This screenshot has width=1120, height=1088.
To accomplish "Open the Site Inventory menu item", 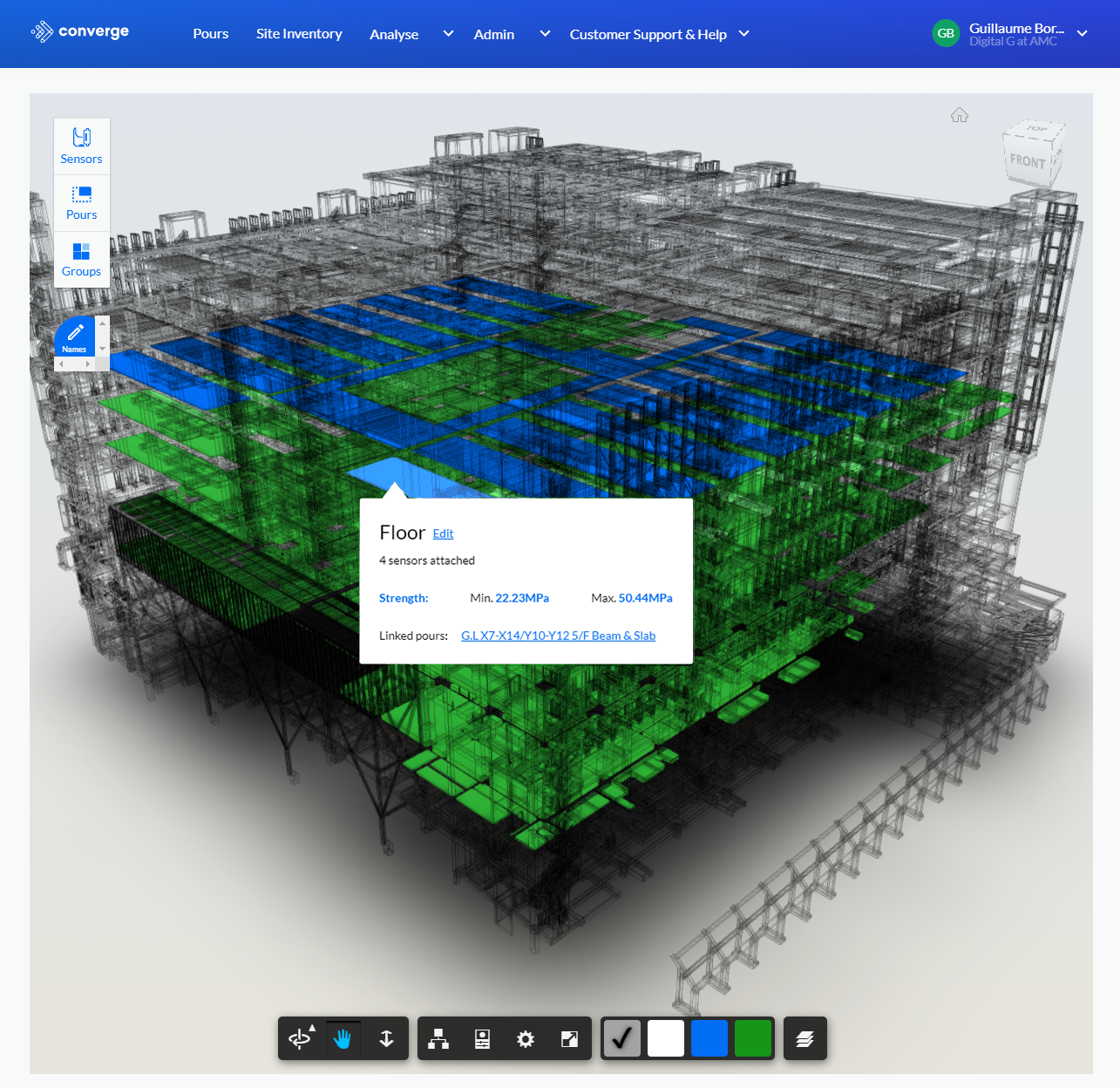I will click(299, 34).
